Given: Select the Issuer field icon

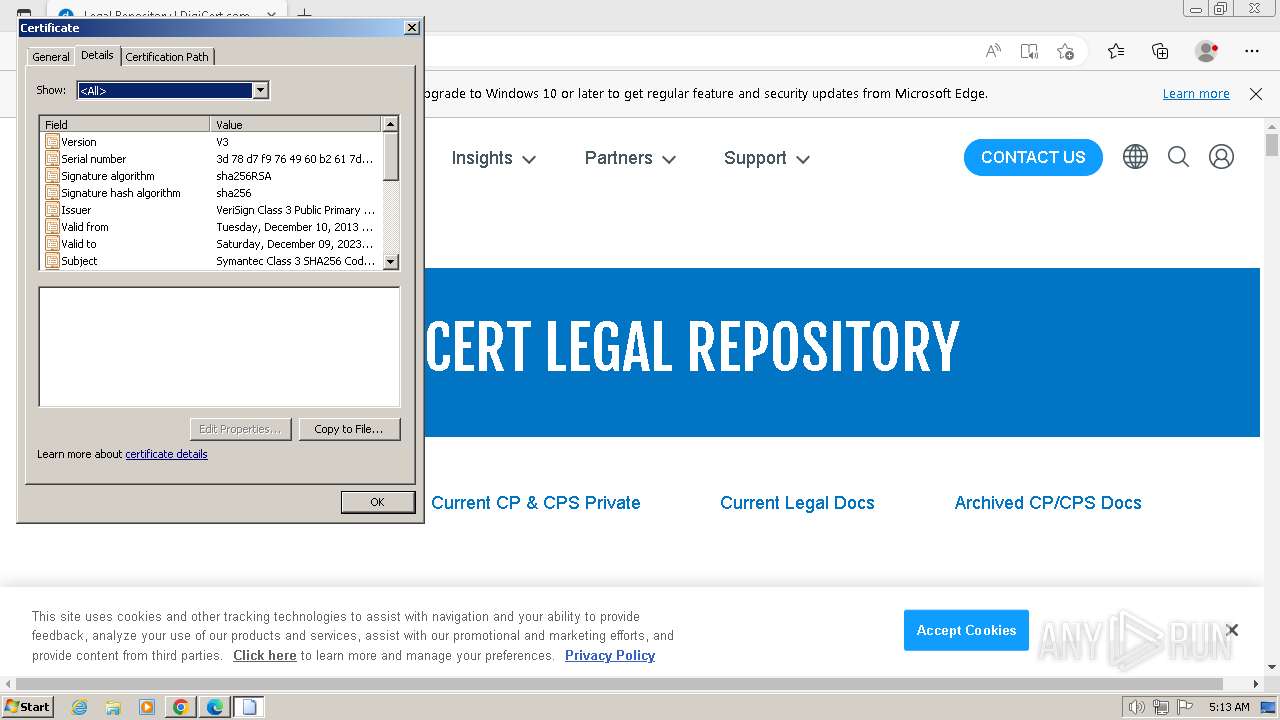Looking at the screenshot, I should (52, 210).
